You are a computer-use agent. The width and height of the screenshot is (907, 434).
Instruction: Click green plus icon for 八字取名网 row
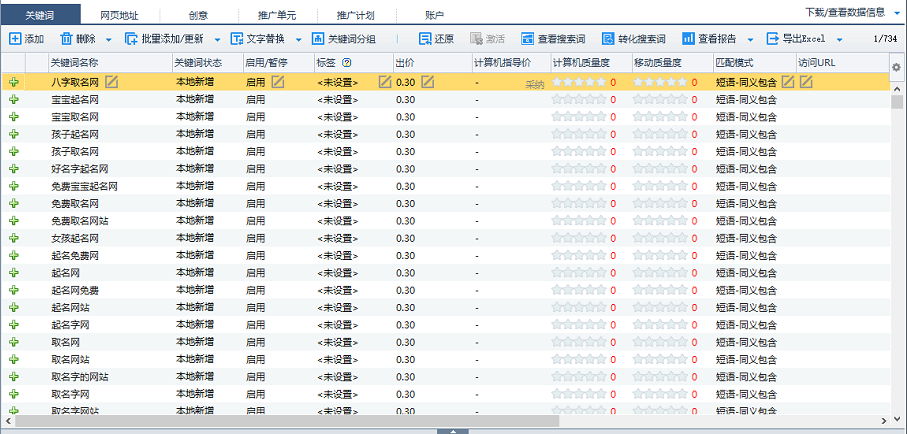(x=14, y=82)
